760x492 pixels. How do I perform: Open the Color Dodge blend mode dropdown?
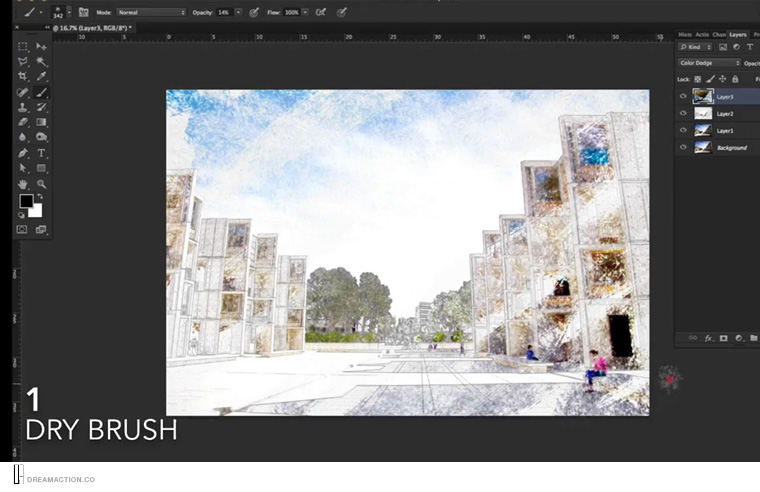709,63
